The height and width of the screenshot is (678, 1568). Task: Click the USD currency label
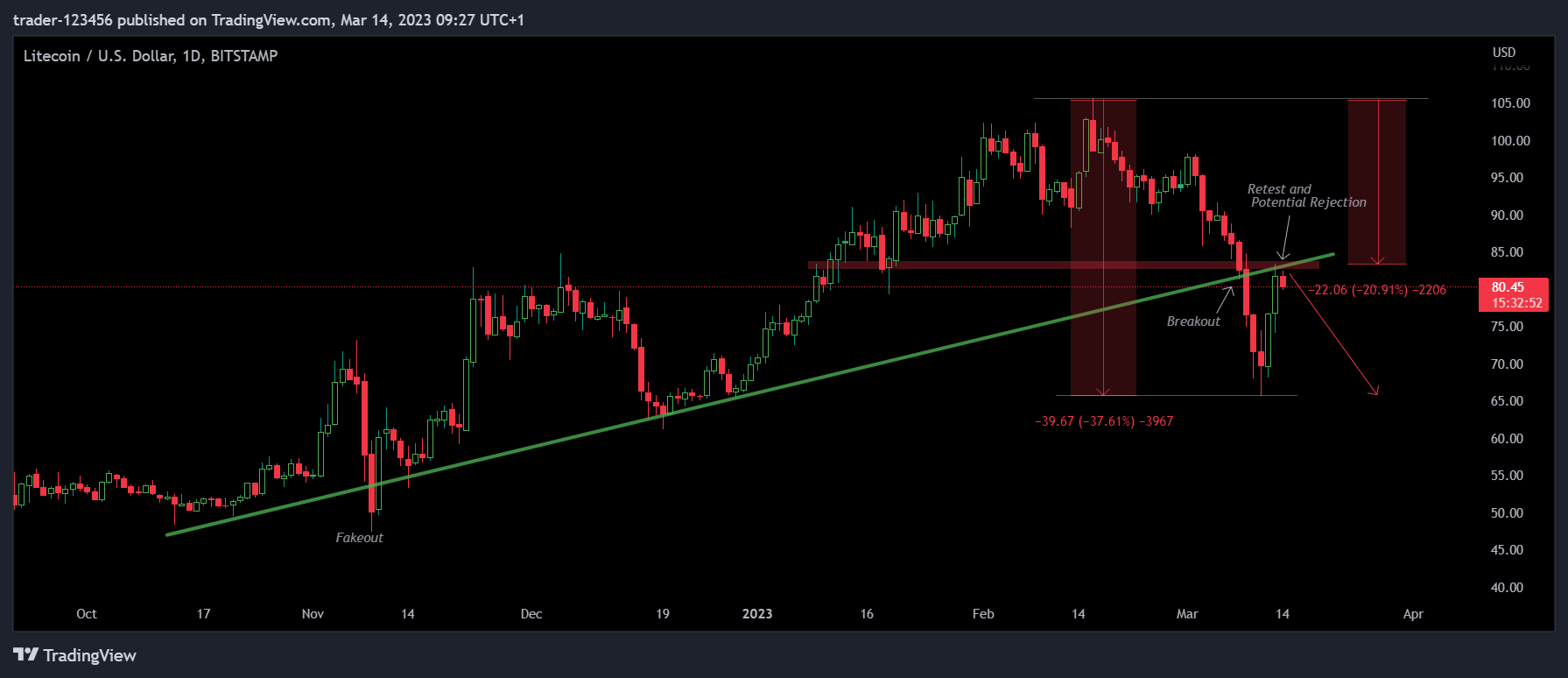point(1504,53)
